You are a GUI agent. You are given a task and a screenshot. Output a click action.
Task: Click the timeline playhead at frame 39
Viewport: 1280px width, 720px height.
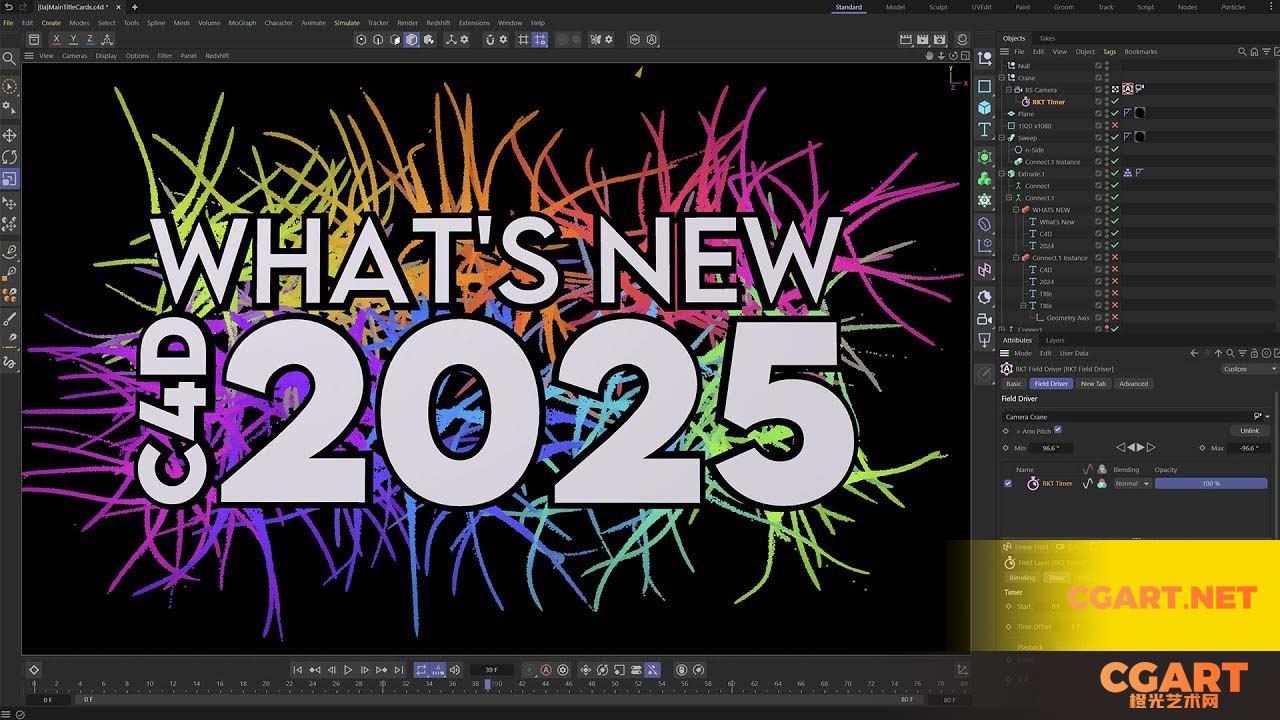(487, 684)
